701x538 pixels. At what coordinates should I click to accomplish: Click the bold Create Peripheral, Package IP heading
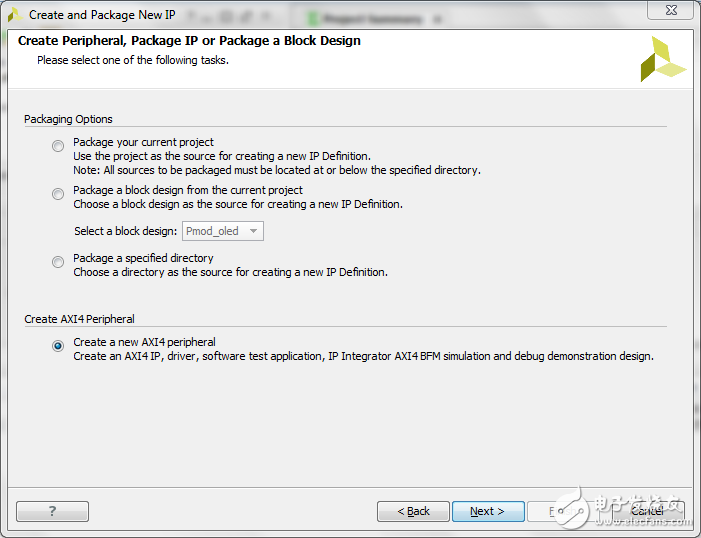(189, 41)
